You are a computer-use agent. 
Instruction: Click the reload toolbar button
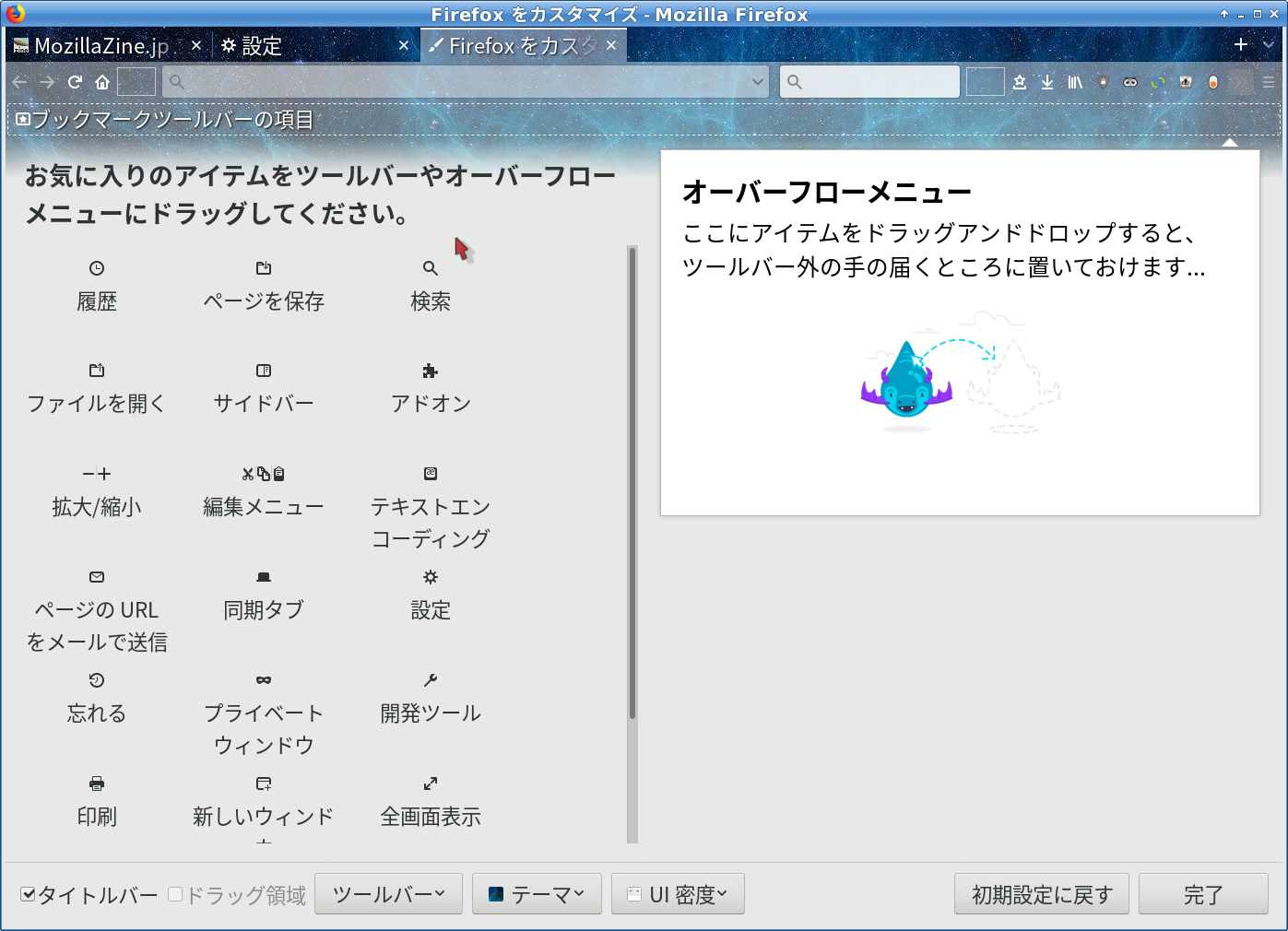tap(75, 82)
